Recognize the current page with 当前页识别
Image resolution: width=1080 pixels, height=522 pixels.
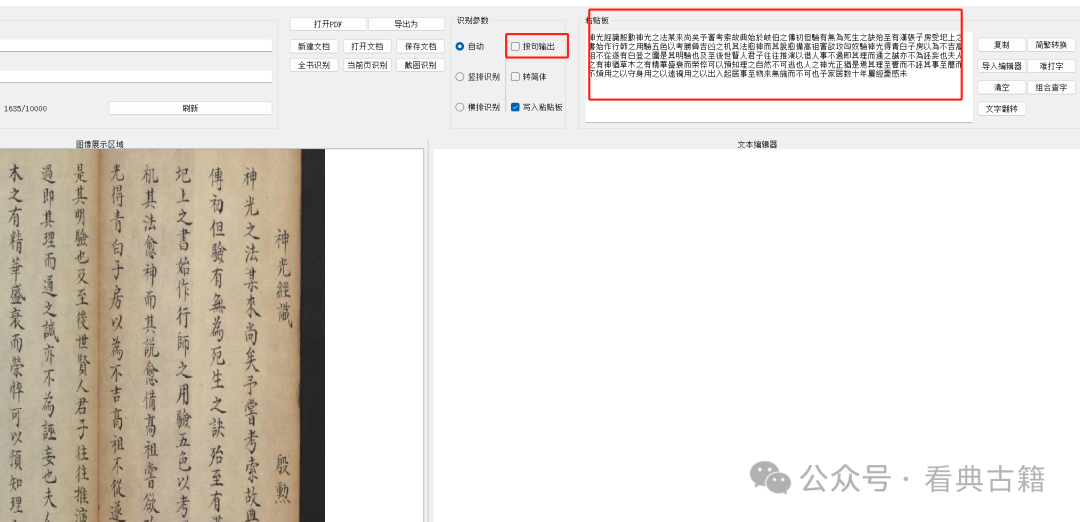pos(367,65)
